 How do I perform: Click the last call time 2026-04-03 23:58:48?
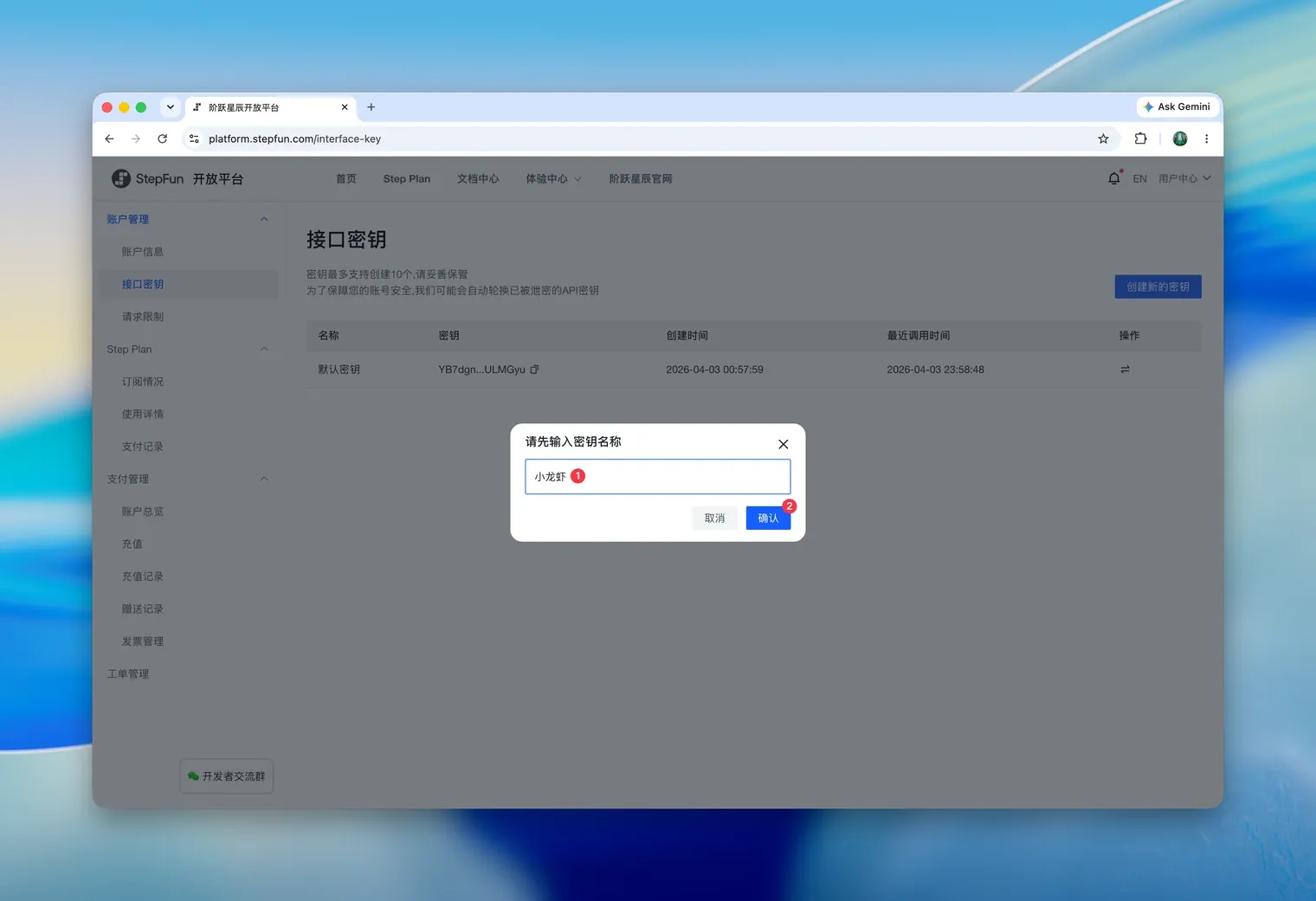pos(935,370)
